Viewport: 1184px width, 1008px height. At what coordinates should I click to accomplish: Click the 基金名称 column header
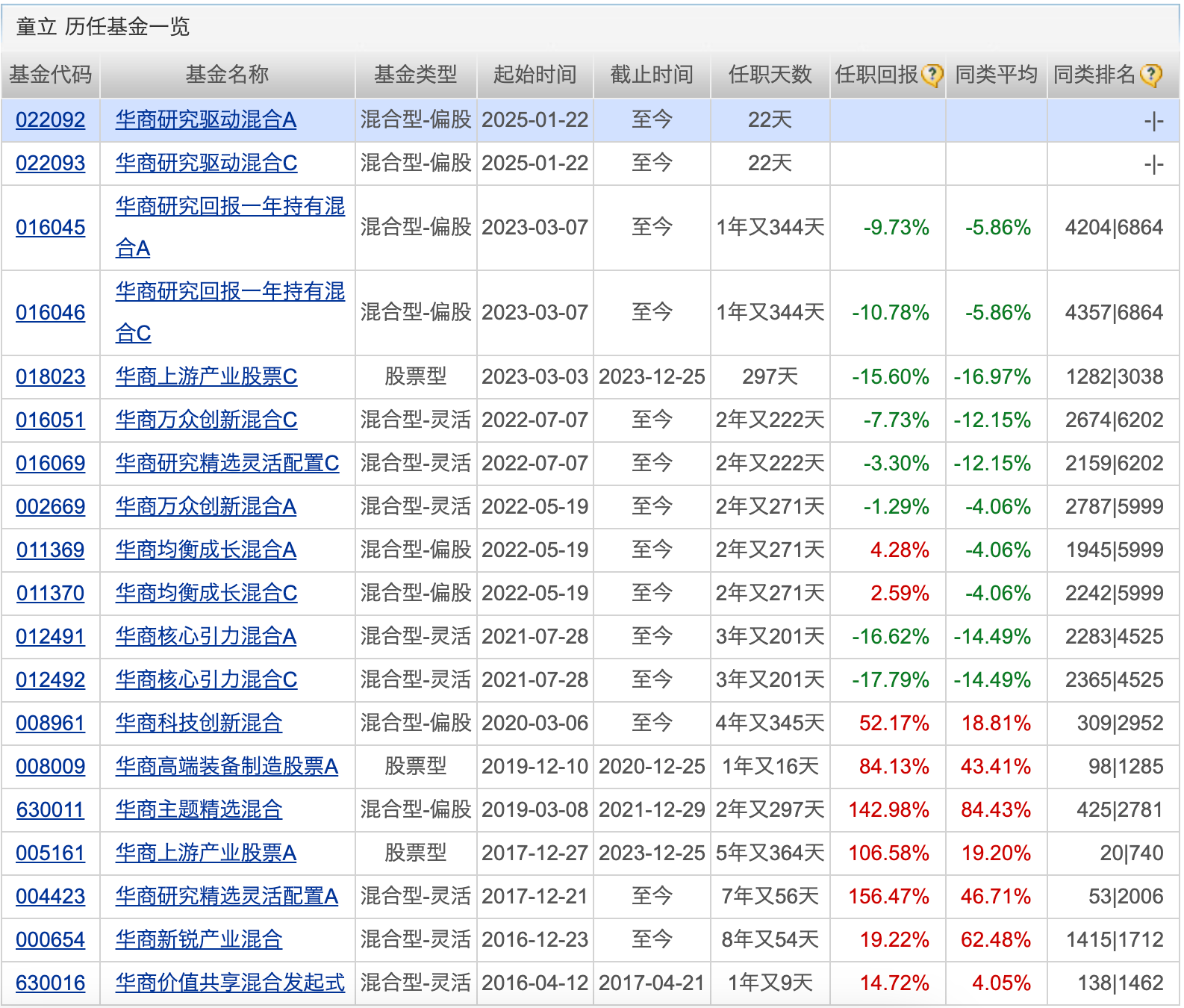[x=227, y=75]
